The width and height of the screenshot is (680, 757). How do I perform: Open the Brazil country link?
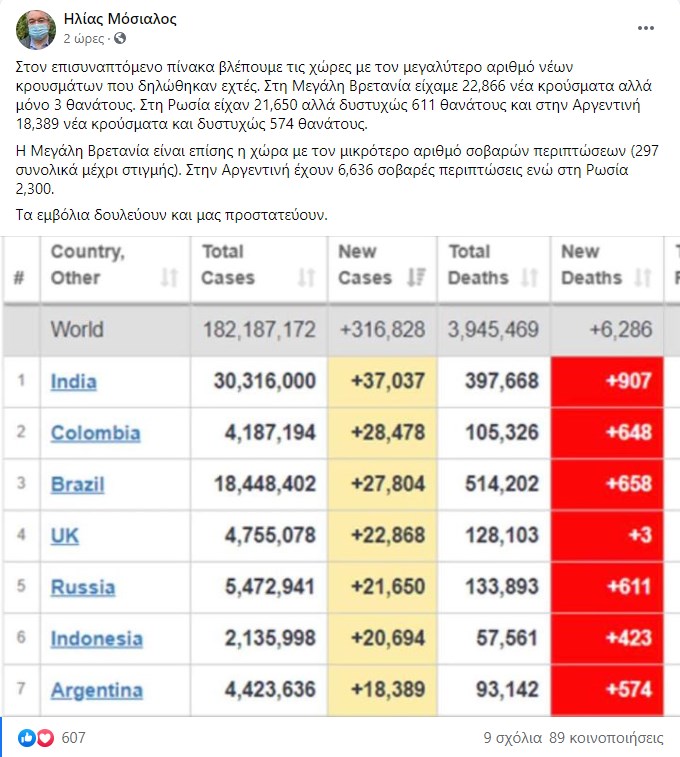click(78, 485)
